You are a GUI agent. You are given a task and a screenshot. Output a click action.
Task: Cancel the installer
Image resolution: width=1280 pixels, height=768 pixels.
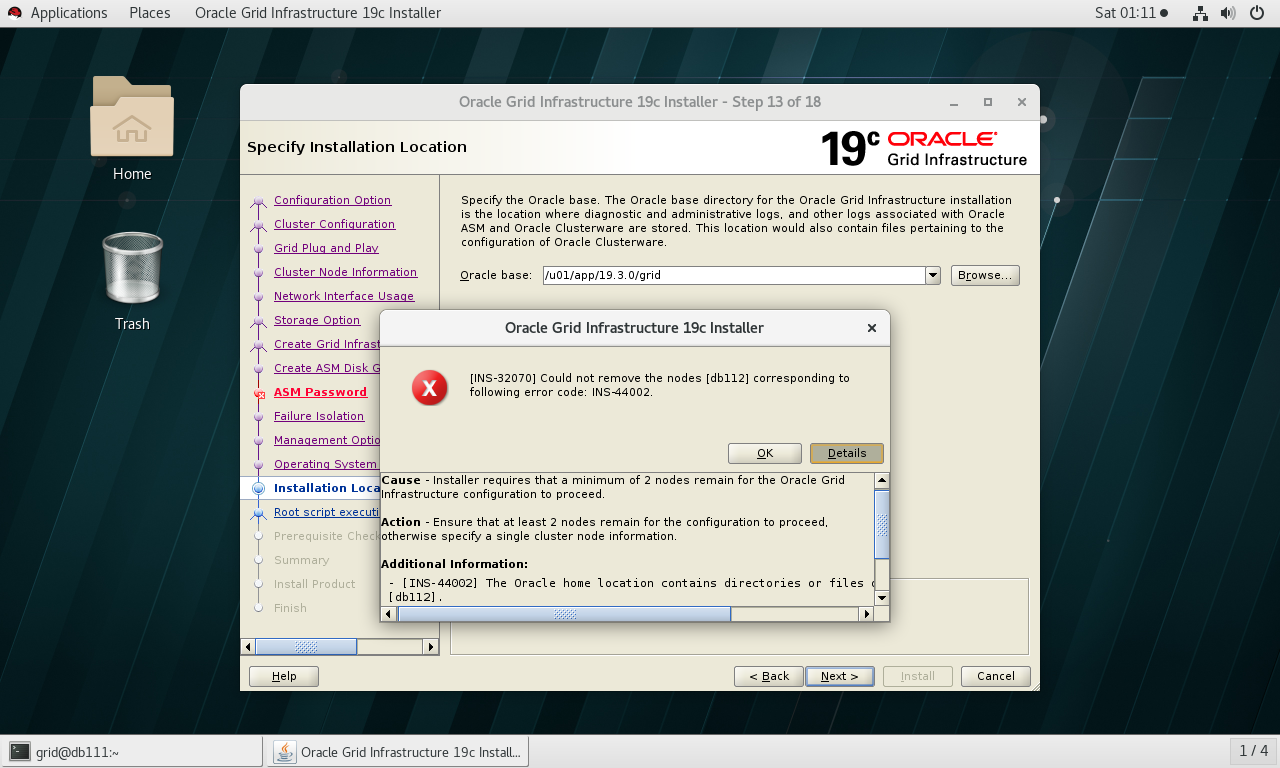point(996,676)
